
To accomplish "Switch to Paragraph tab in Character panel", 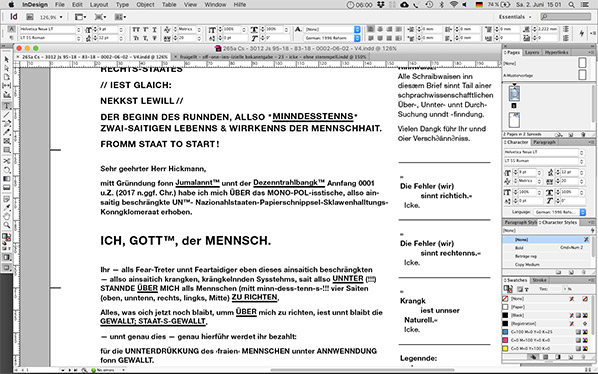I will (544, 142).
